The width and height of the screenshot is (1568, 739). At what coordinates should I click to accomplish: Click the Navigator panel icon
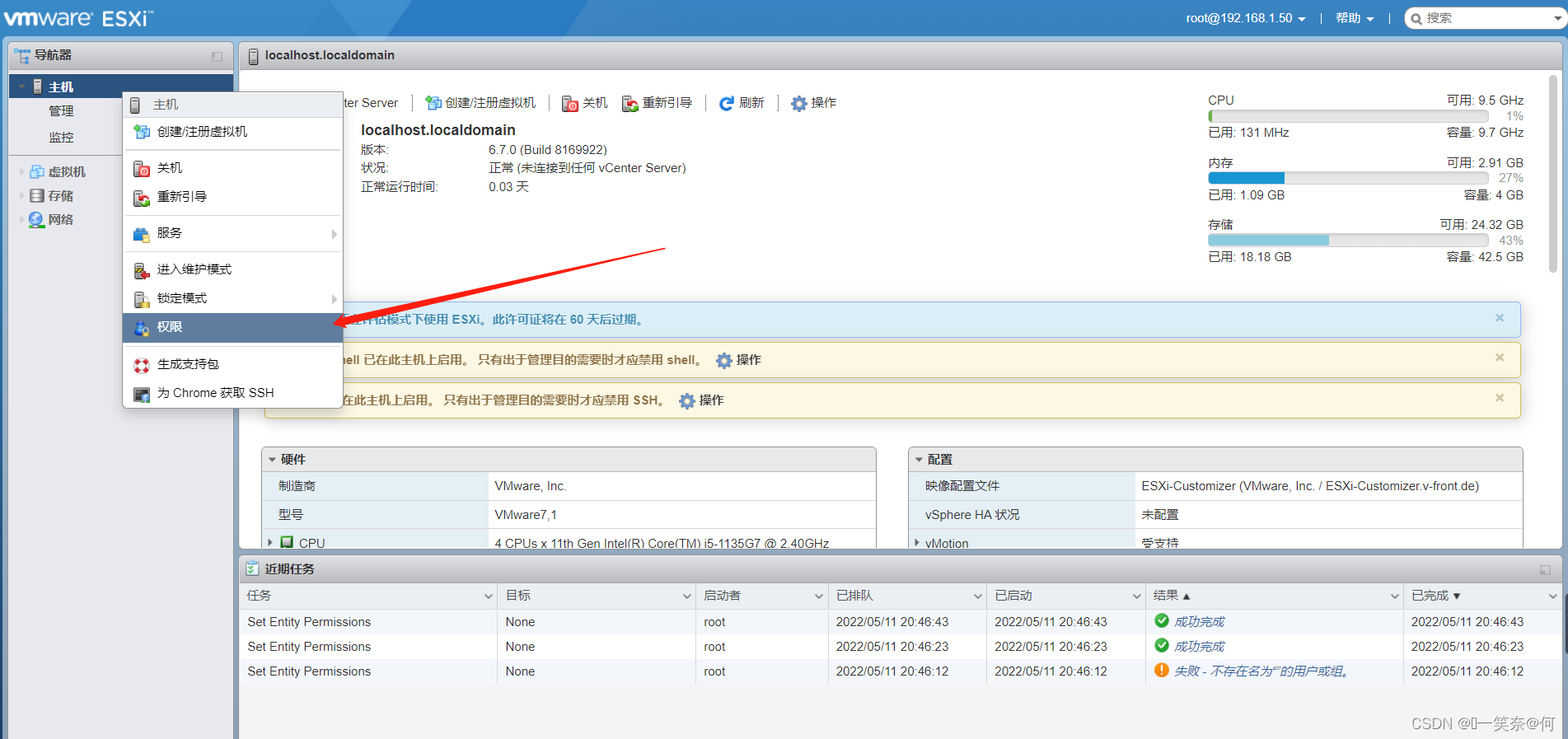click(x=22, y=55)
